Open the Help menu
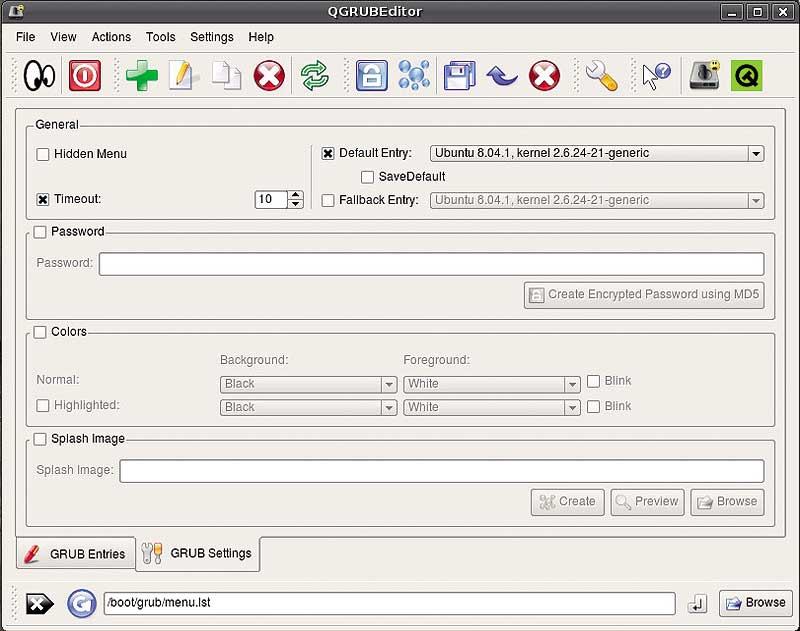Screen dimensions: 800x631 click(x=261, y=37)
